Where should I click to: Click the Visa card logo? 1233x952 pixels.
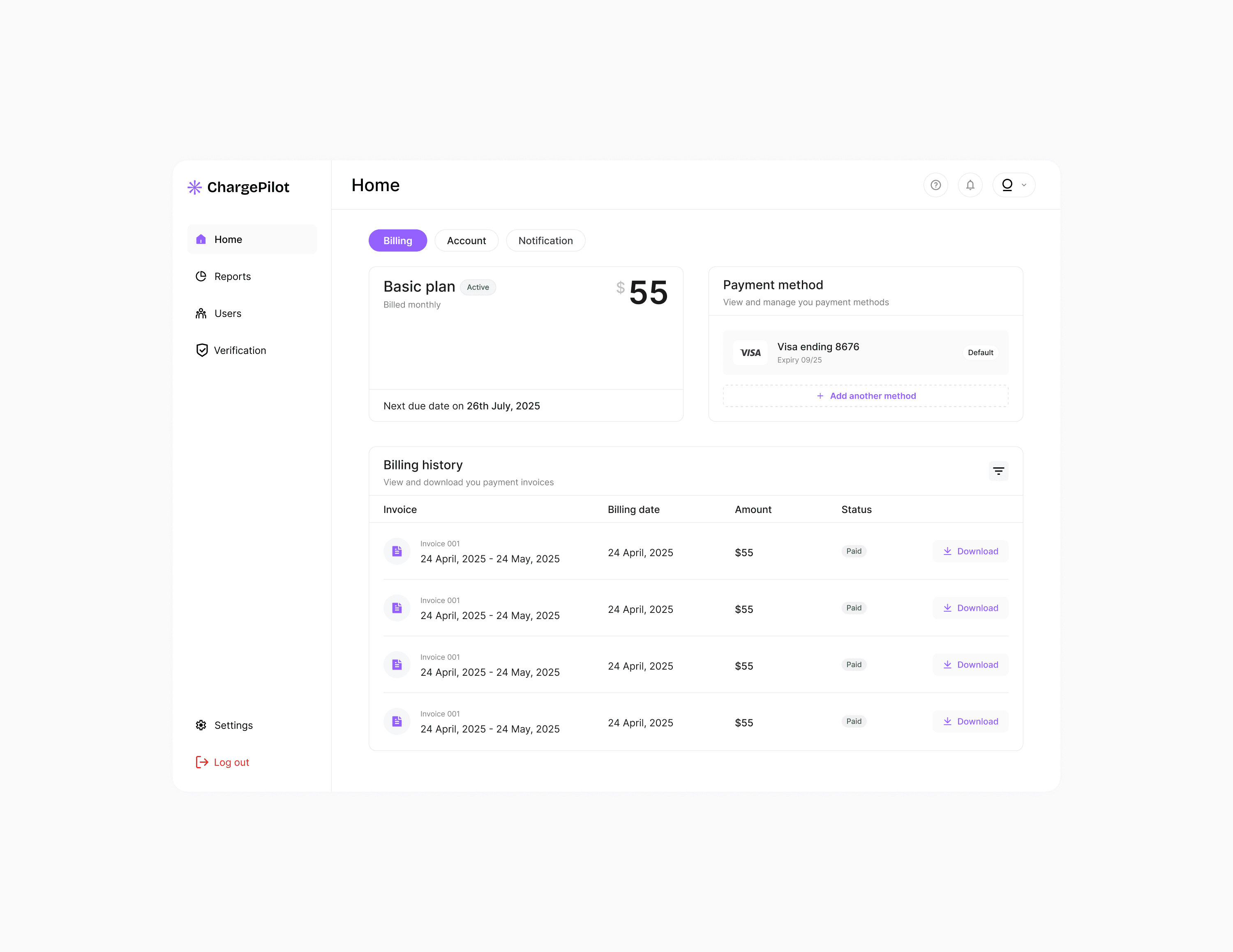coord(750,352)
